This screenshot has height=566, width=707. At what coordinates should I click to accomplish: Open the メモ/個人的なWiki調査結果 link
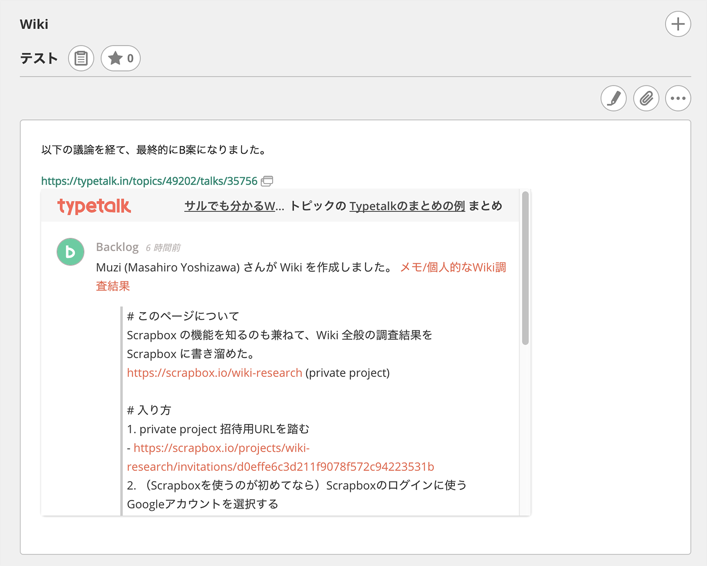pyautogui.click(x=301, y=276)
